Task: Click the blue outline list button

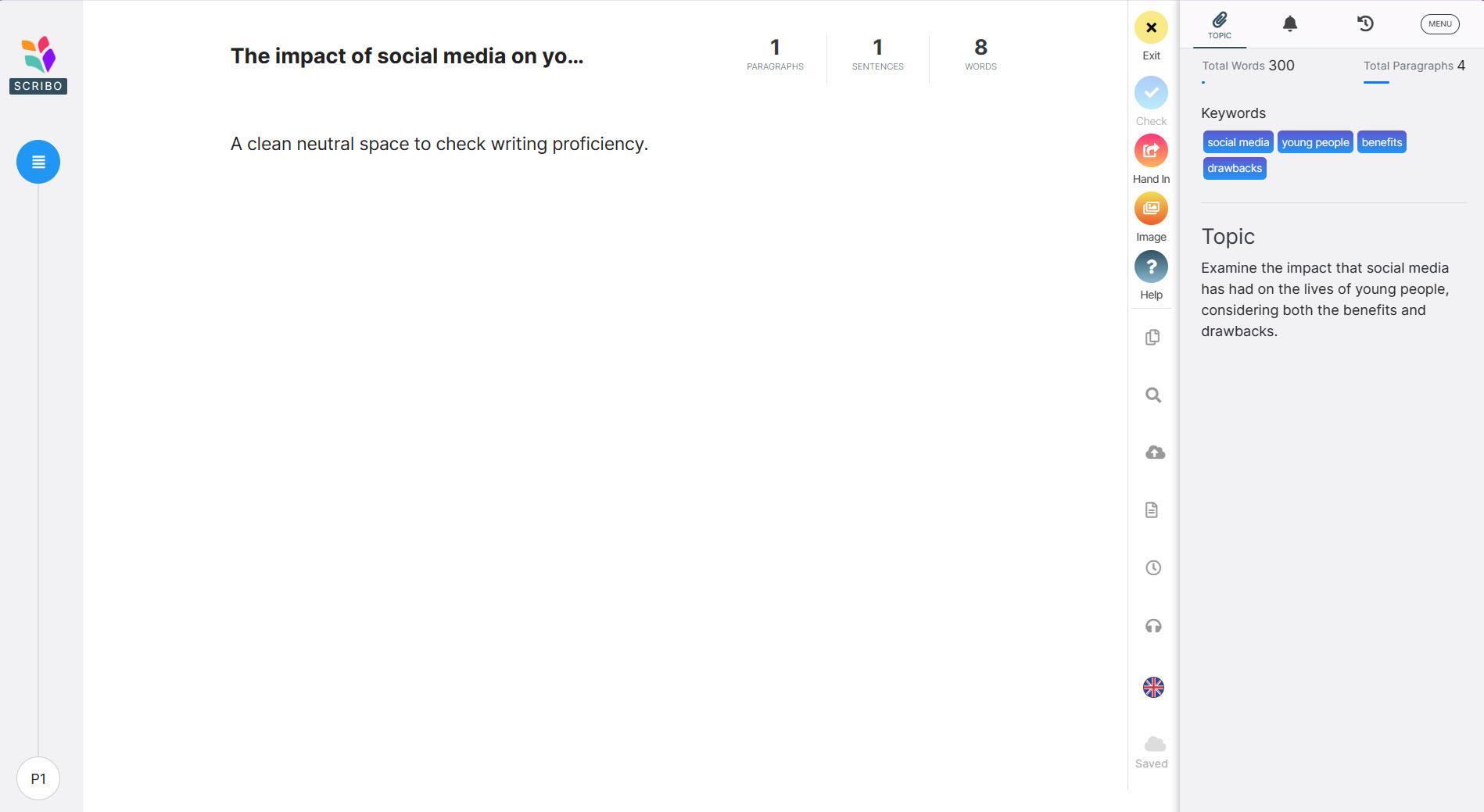Action: (38, 162)
